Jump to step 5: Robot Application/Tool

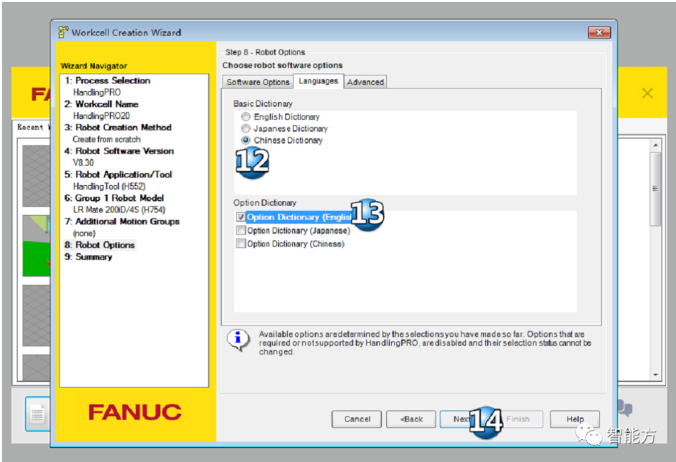[x=118, y=175]
